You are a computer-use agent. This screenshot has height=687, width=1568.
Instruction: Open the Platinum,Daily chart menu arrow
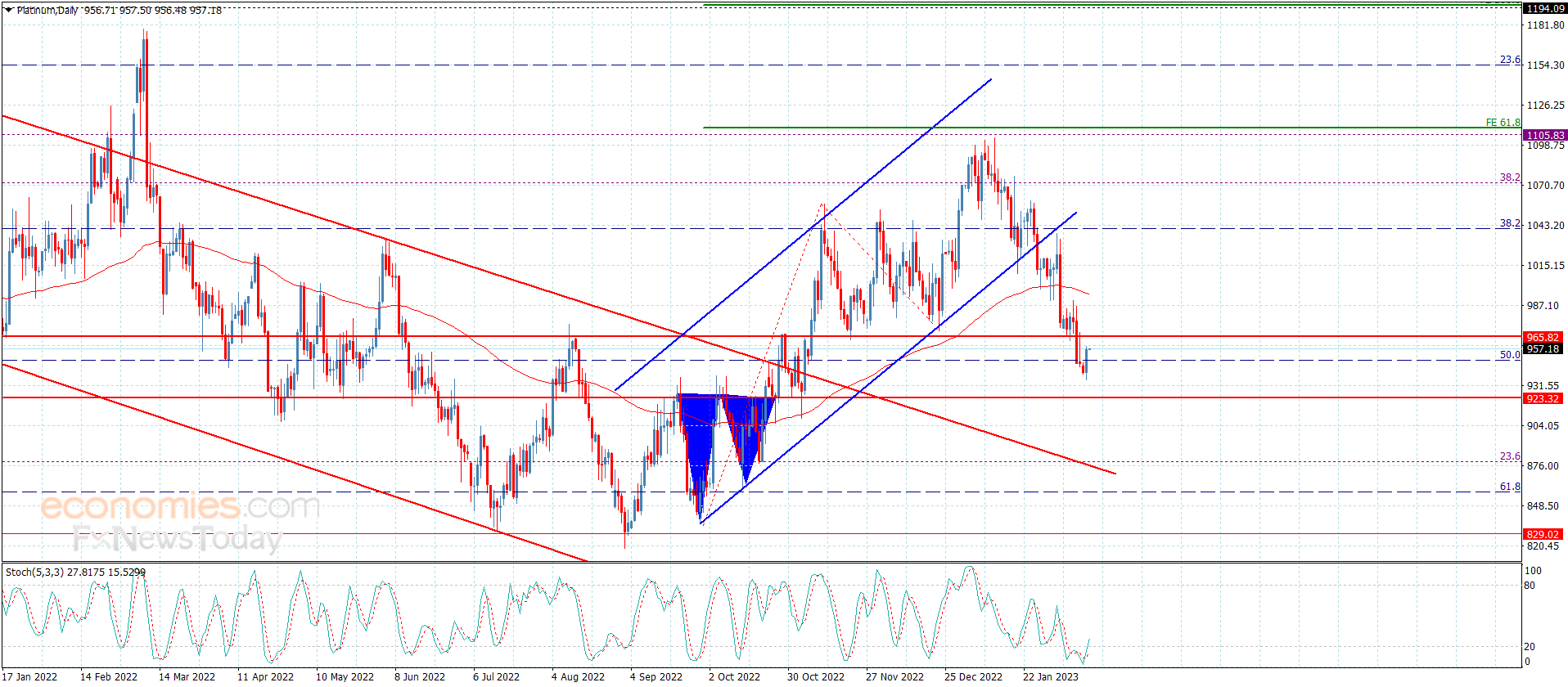[9, 10]
